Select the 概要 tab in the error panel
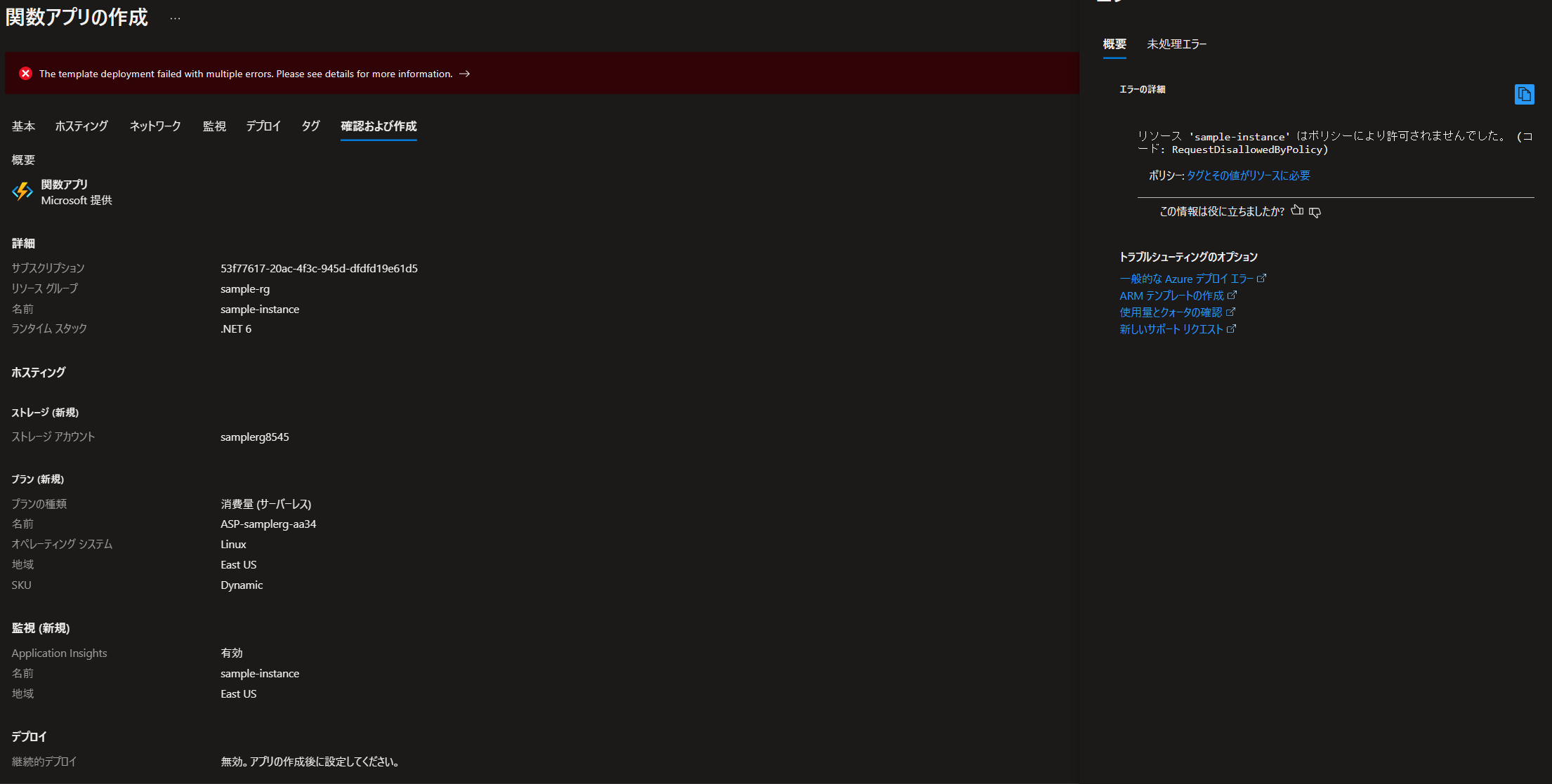This screenshot has height=784, width=1552. coord(1114,44)
